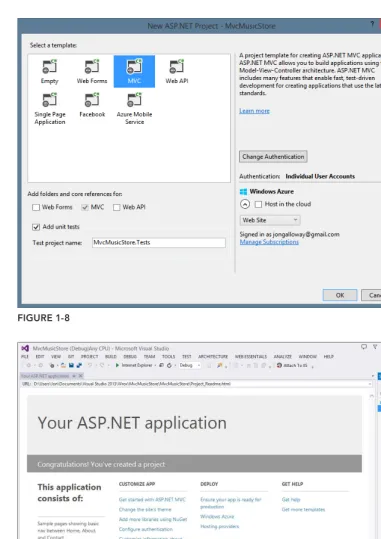381x539 pixels.
Task: Enable the Web Forms checkbox
Action: coord(36,207)
